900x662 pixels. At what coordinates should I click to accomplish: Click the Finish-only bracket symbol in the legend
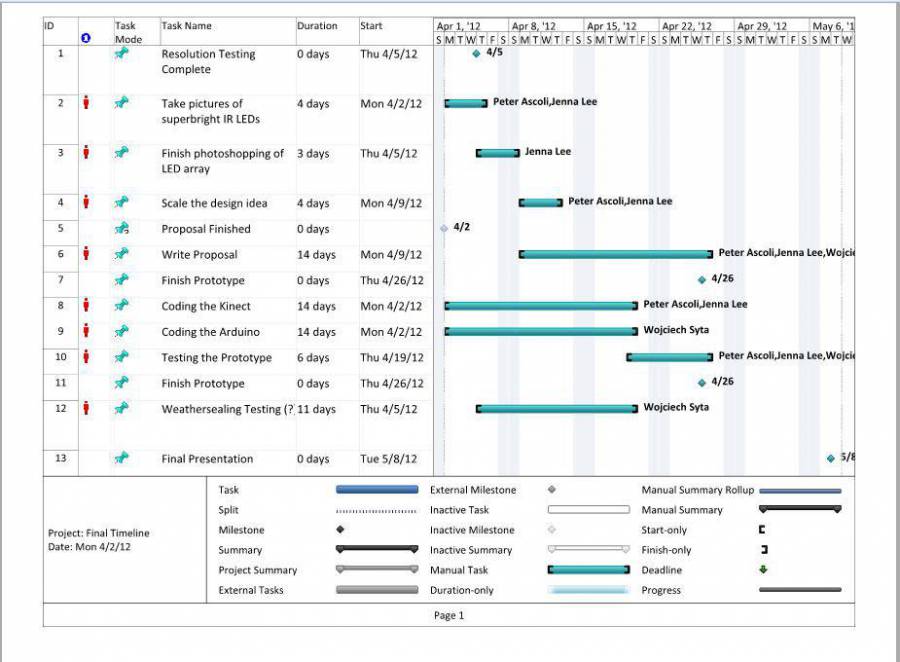[764, 549]
